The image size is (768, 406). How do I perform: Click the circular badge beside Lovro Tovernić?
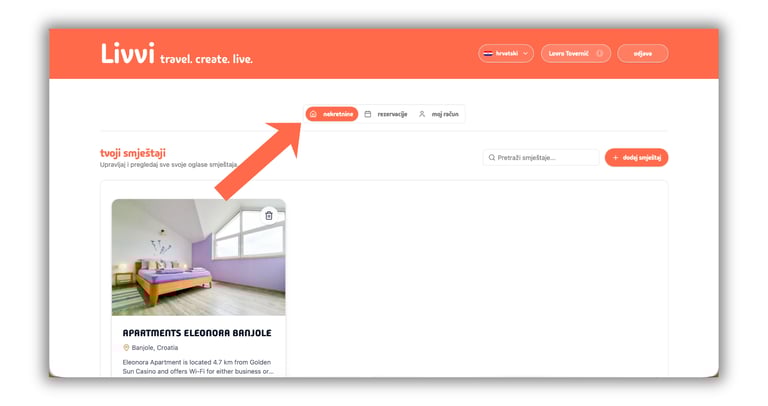600,53
